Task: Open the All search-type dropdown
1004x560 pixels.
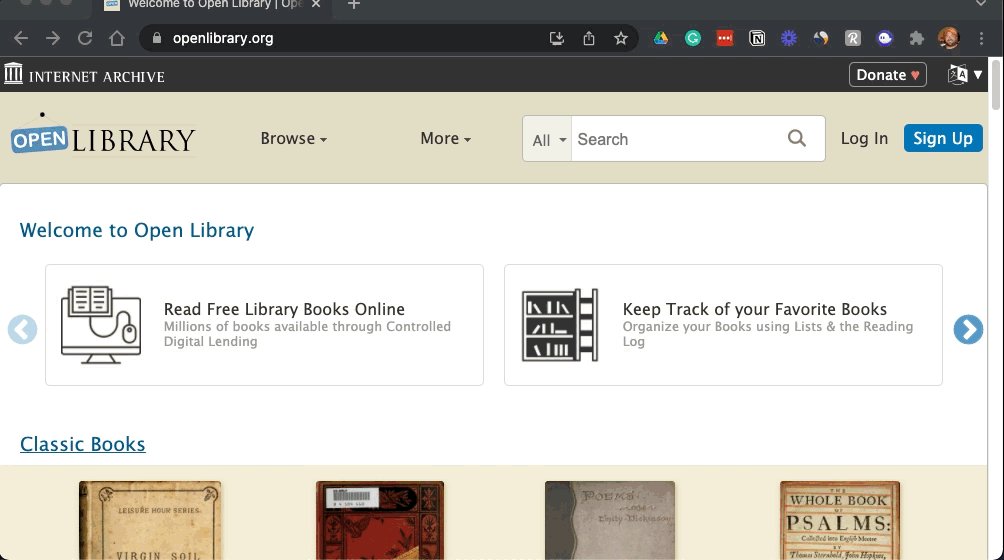Action: [x=549, y=140]
